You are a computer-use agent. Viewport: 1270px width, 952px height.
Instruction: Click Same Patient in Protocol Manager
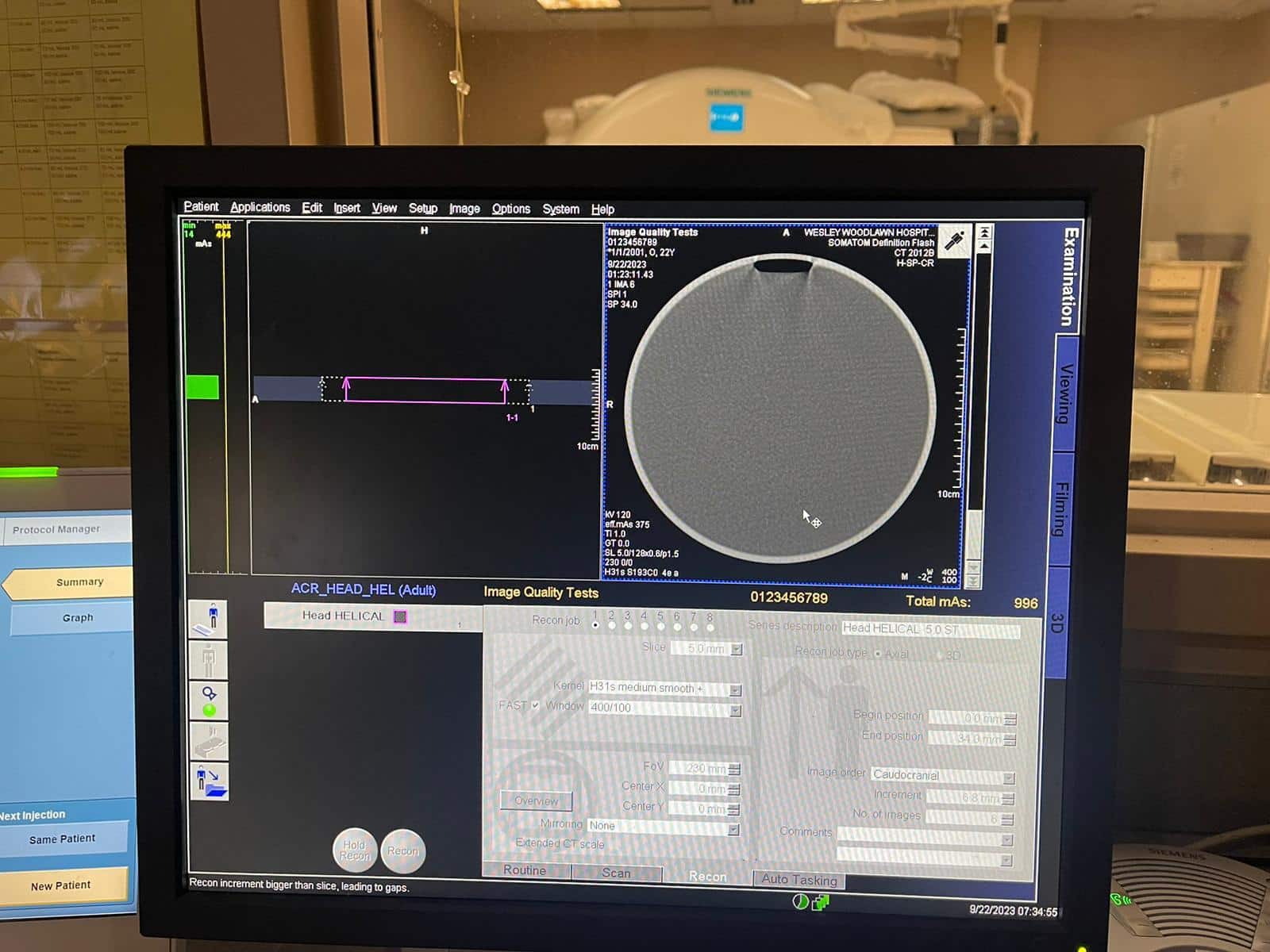[x=63, y=839]
